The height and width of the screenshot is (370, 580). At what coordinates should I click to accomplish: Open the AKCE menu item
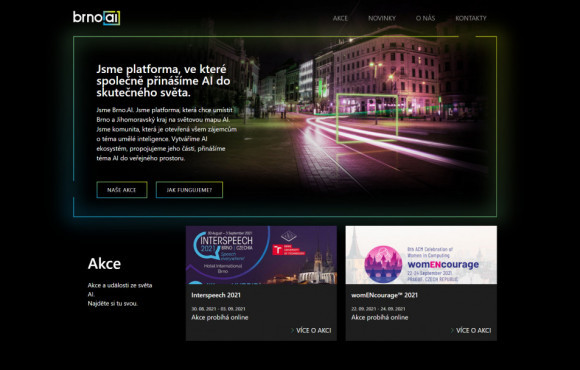tap(340, 18)
